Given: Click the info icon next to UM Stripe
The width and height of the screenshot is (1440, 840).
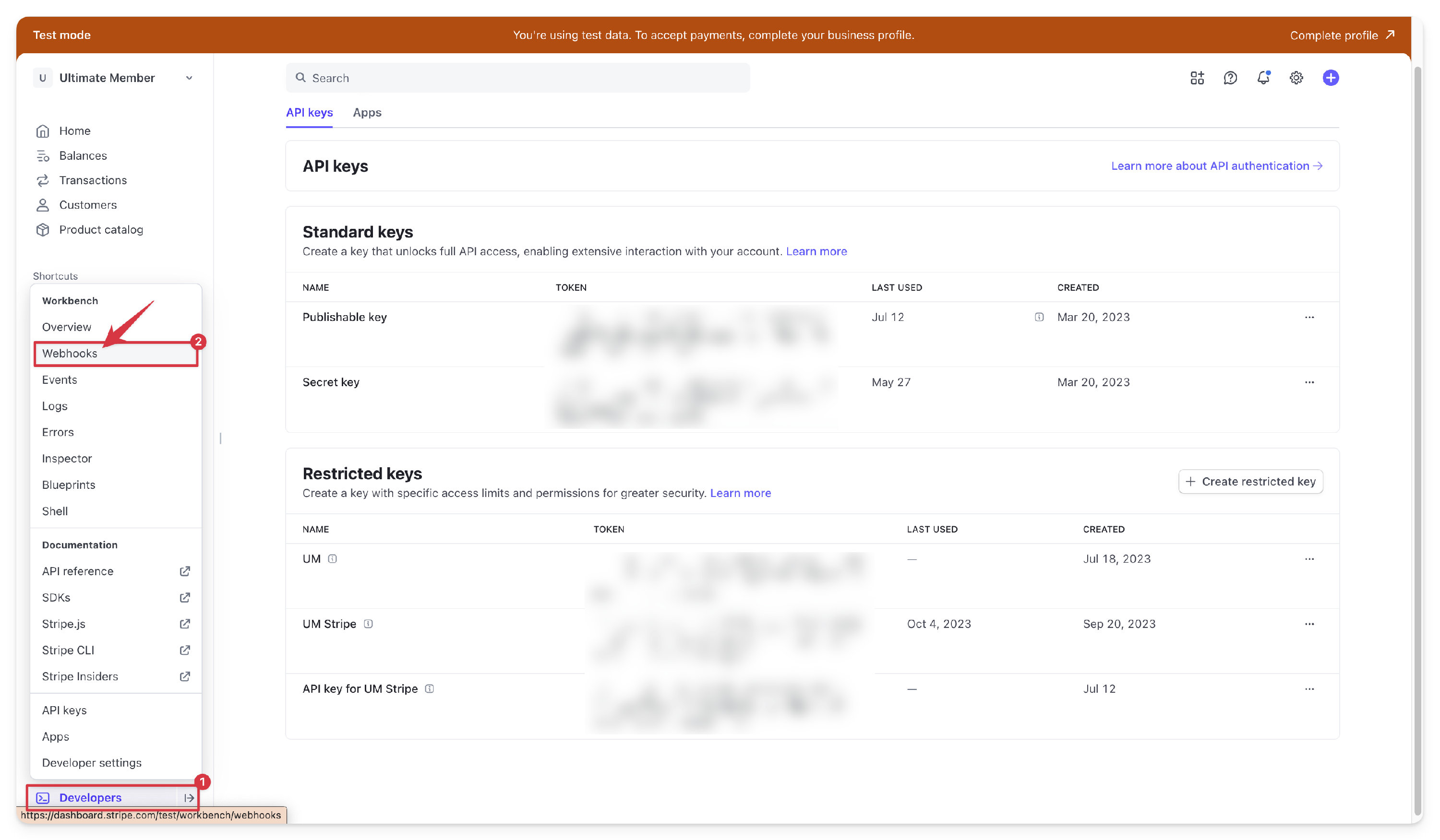Looking at the screenshot, I should click(368, 624).
